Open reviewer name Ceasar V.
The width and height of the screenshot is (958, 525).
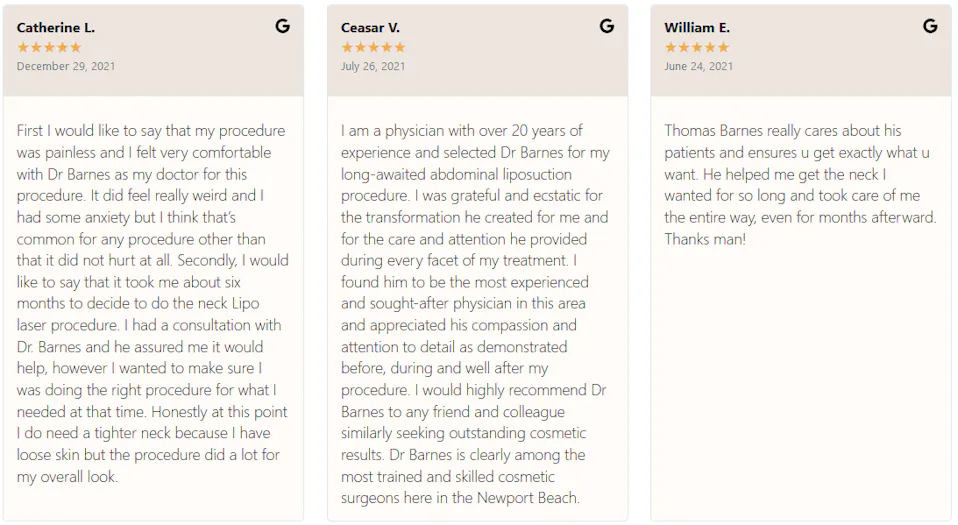tap(370, 28)
